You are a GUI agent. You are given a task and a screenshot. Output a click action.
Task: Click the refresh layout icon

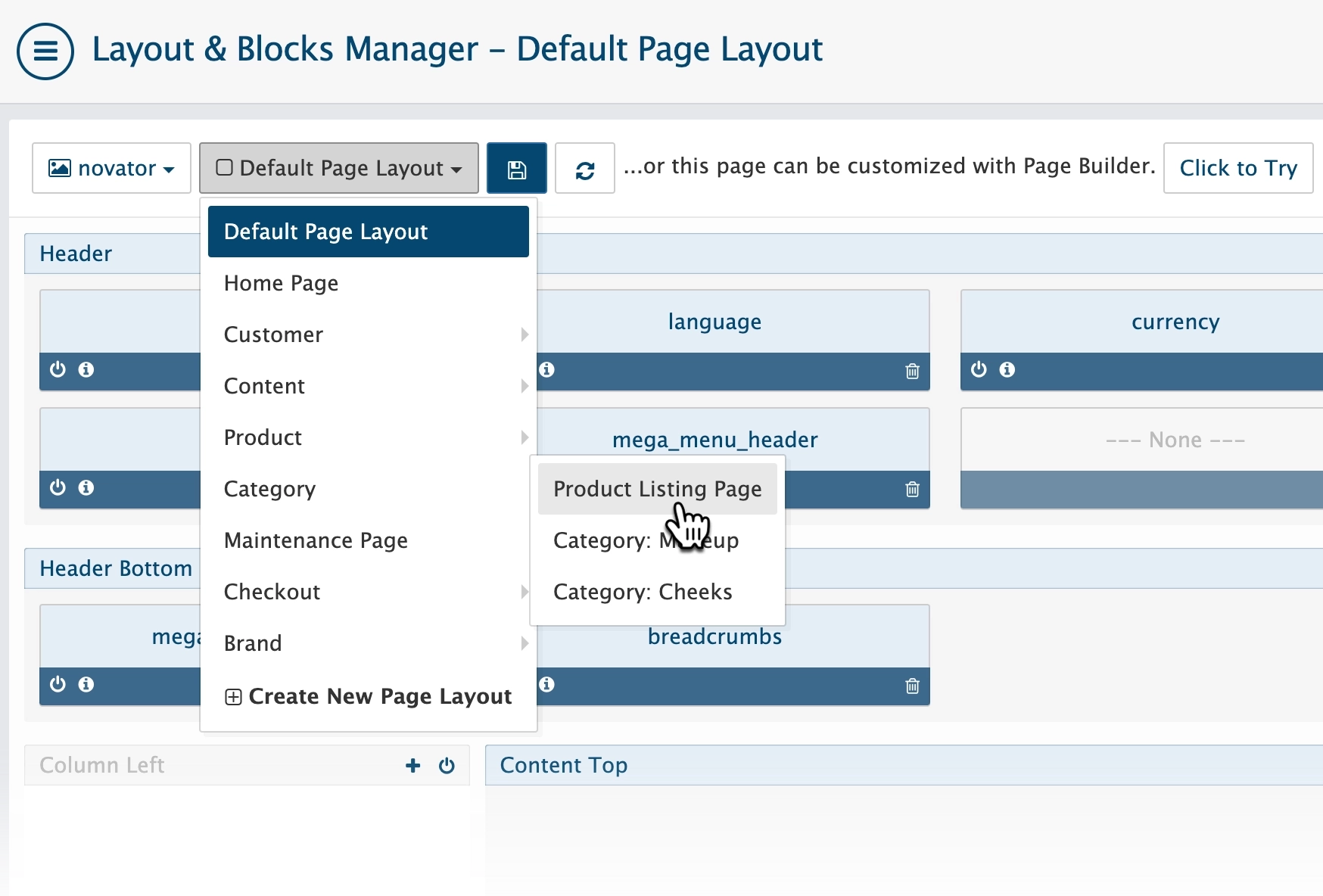[584, 169]
